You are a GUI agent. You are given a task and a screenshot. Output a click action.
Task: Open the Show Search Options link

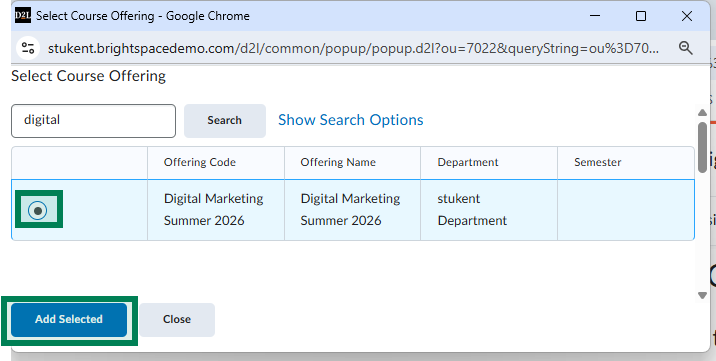pos(350,120)
